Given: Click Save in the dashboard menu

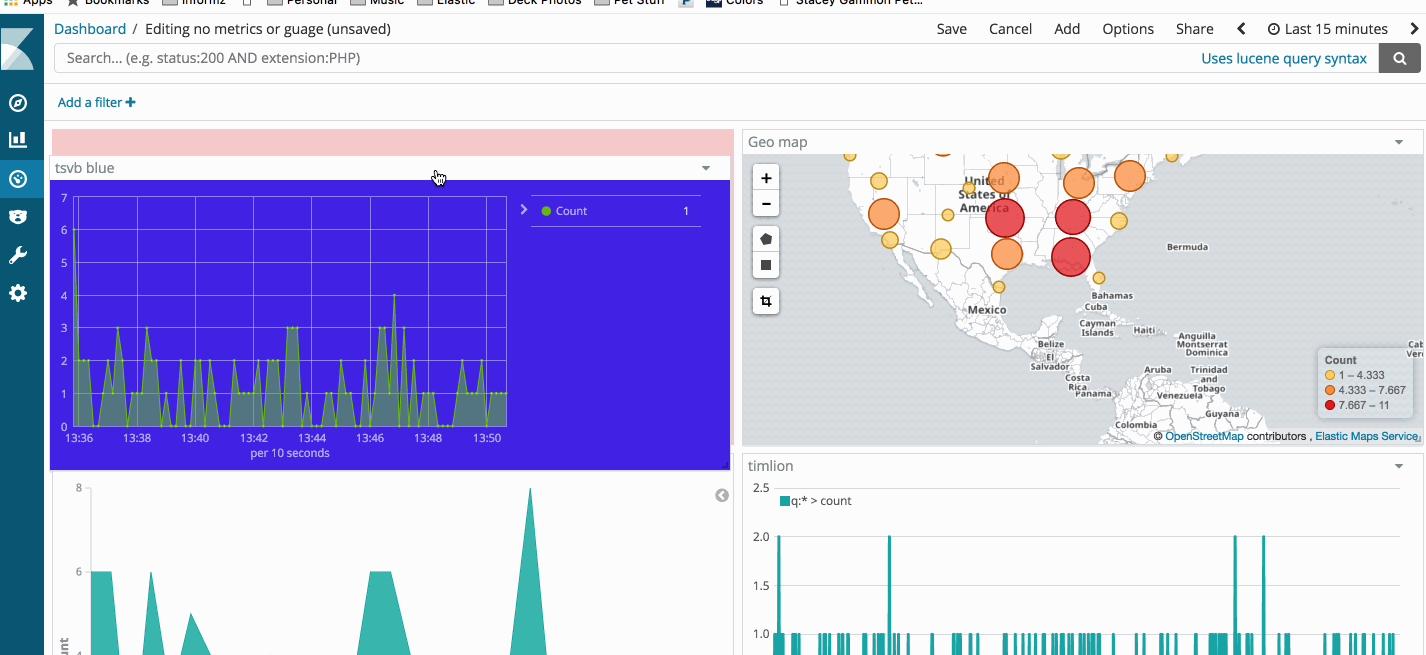Looking at the screenshot, I should pyautogui.click(x=952, y=29).
